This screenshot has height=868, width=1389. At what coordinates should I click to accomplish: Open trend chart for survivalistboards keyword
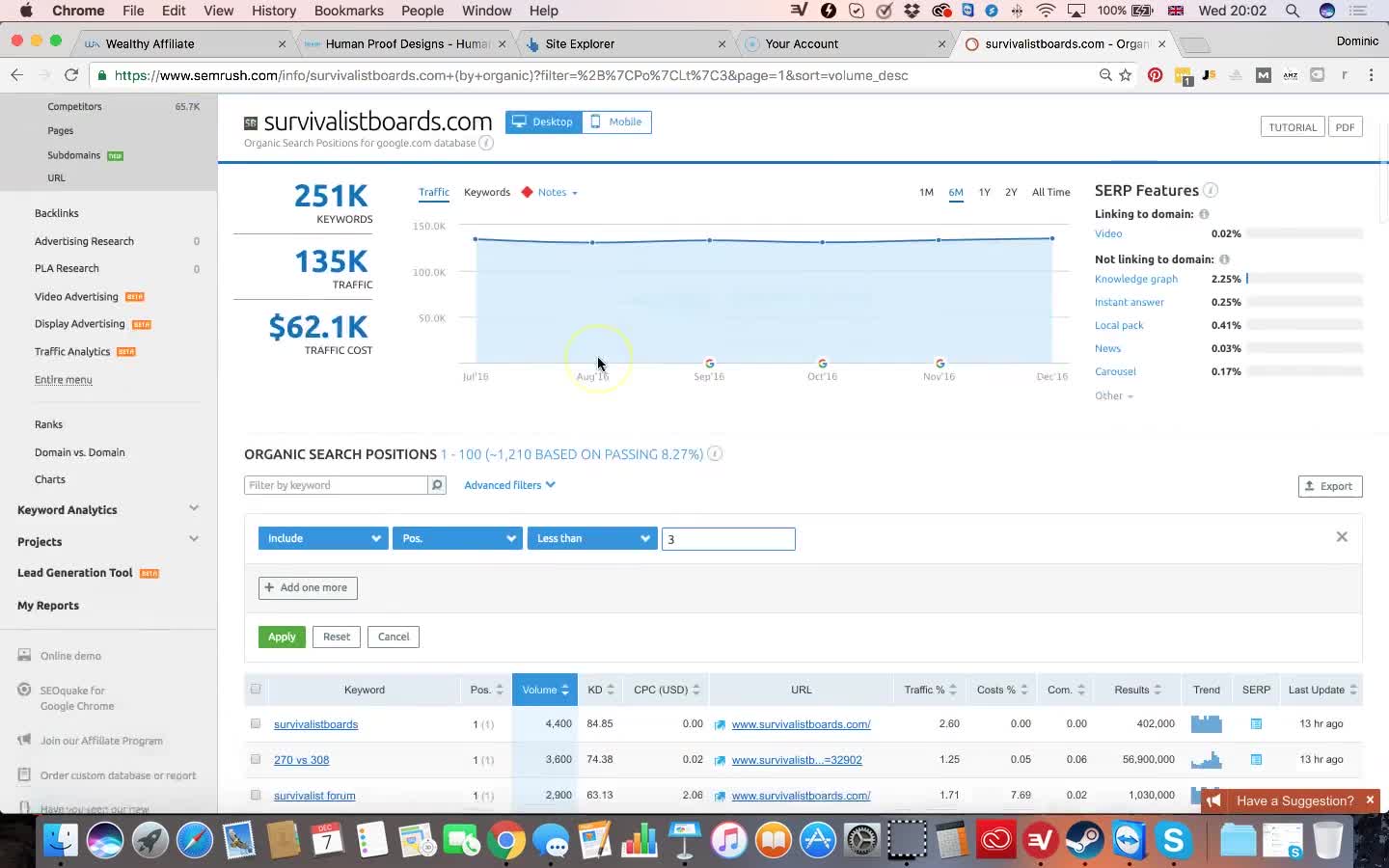pyautogui.click(x=1206, y=723)
